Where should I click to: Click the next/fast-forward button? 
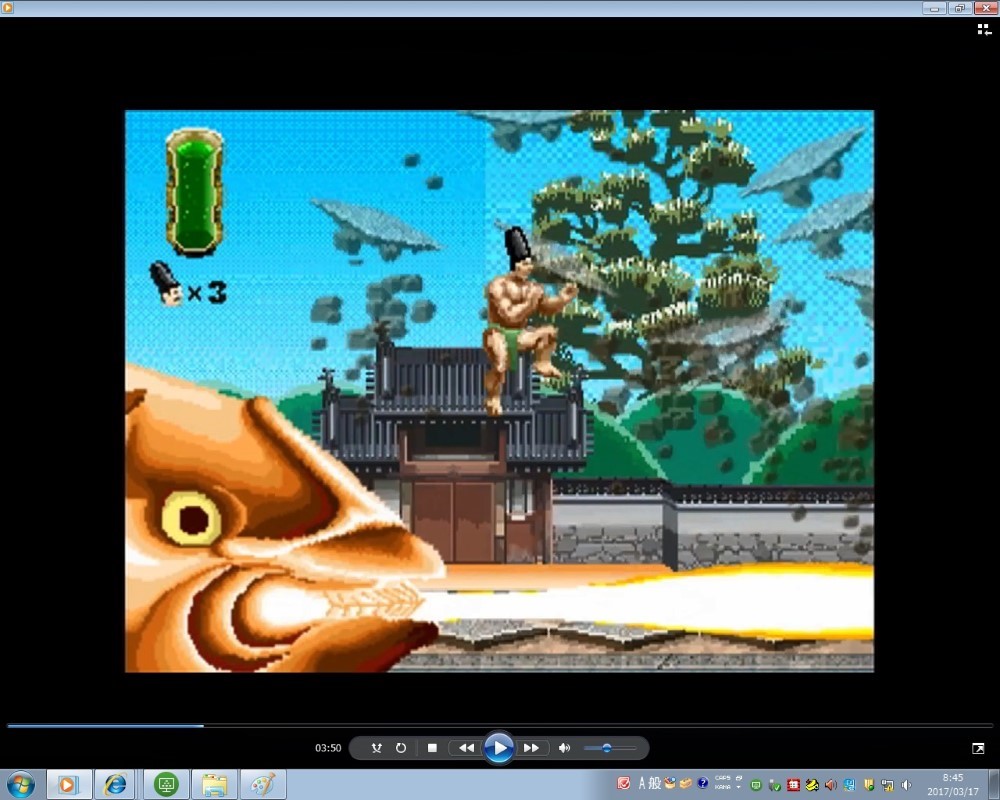pyautogui.click(x=531, y=748)
